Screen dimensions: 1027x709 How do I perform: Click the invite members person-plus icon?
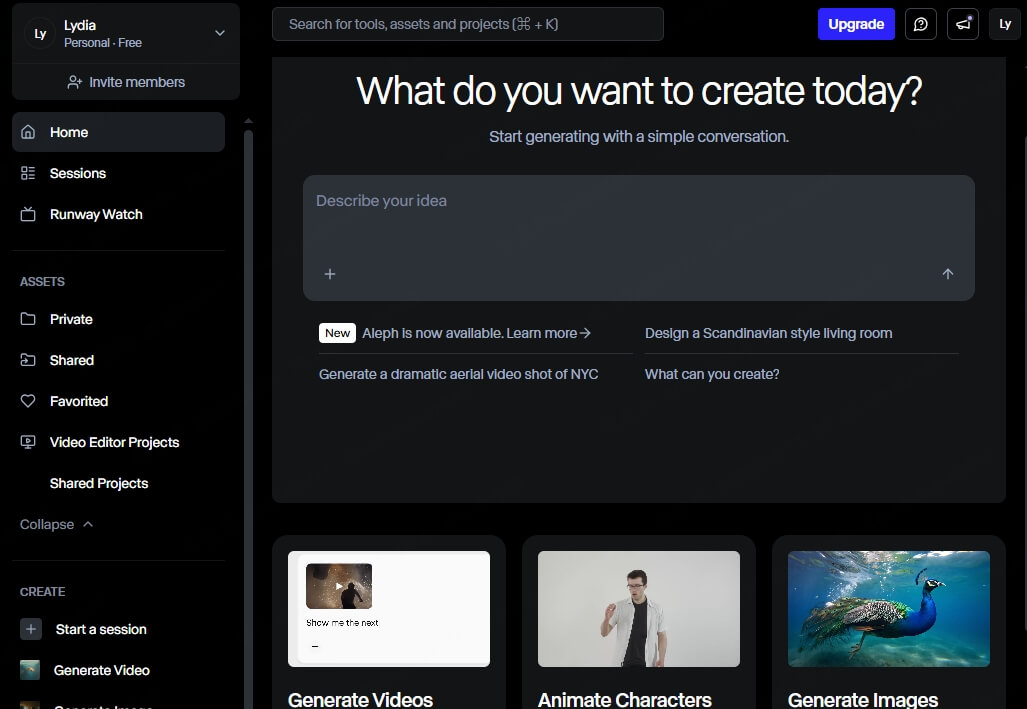coord(75,83)
